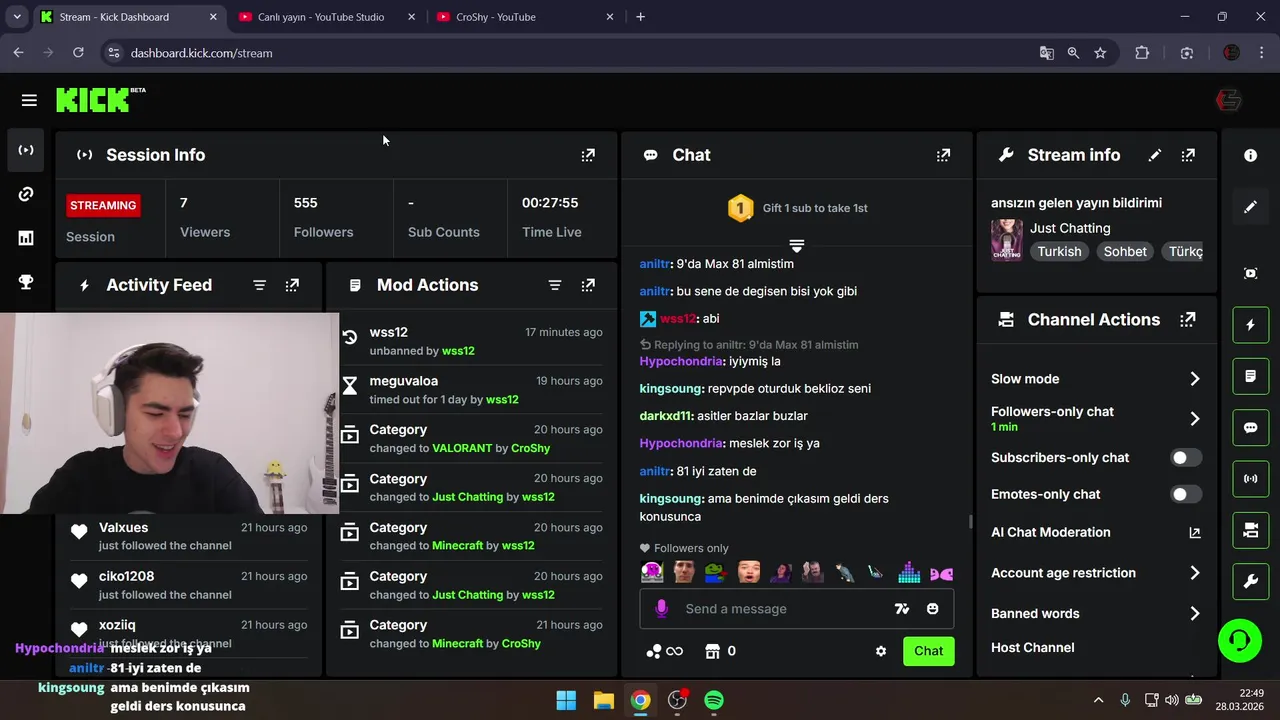Open chat settings gear icon
Image resolution: width=1280 pixels, height=720 pixels.
pos(881,651)
